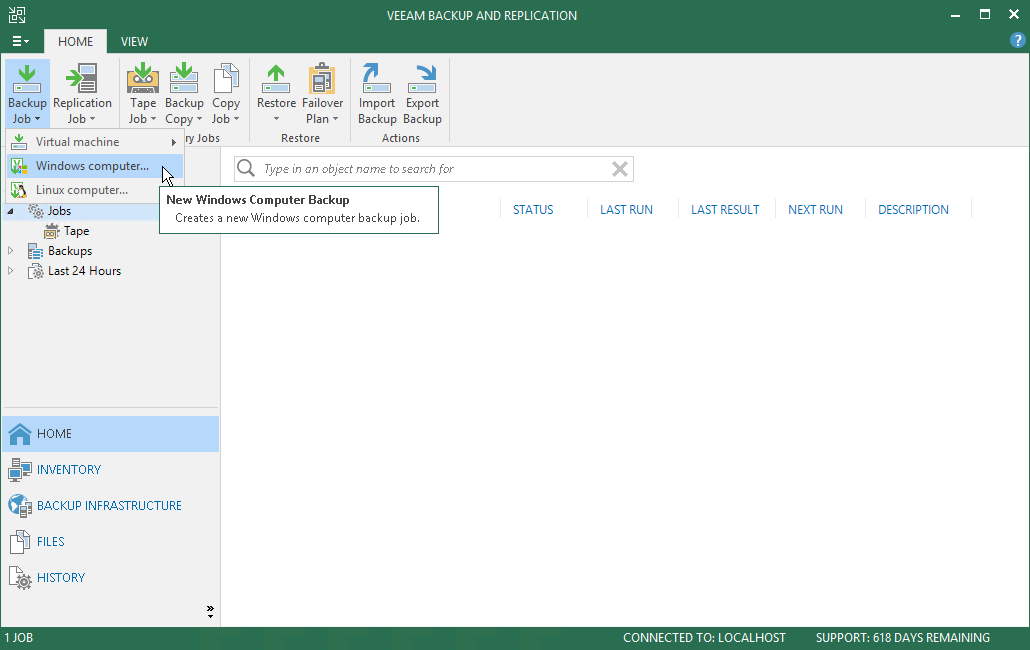Click the Tape Job dropdown arrow
This screenshot has height=650, width=1030.
coord(153,119)
